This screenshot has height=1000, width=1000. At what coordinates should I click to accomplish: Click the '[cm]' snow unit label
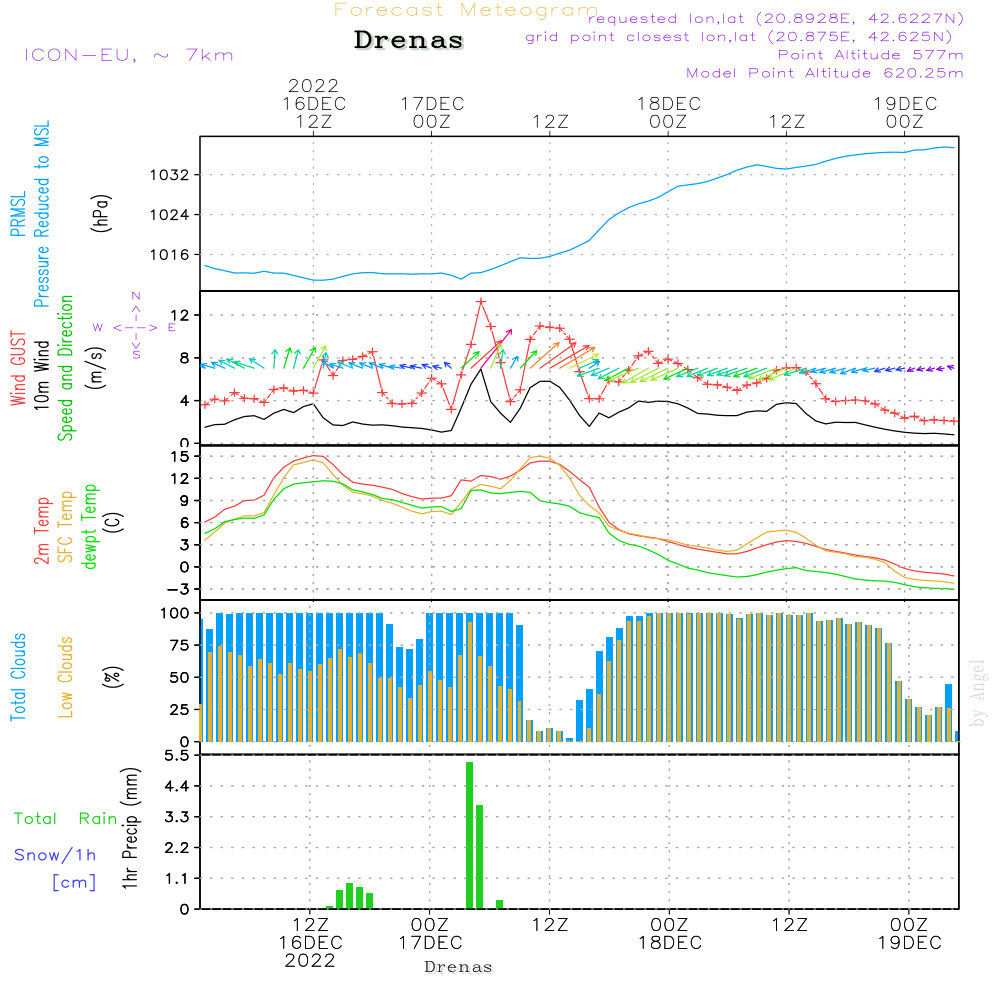(74, 883)
